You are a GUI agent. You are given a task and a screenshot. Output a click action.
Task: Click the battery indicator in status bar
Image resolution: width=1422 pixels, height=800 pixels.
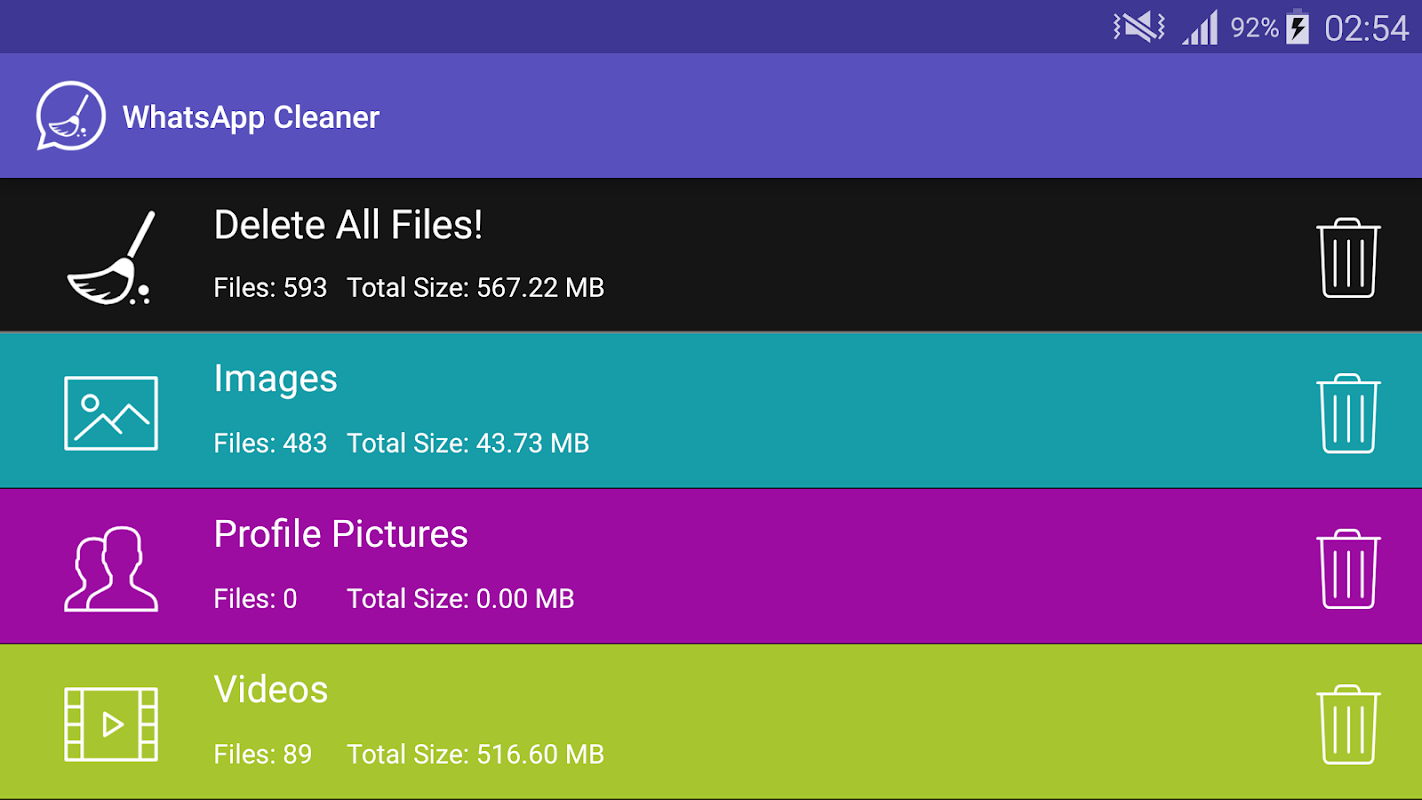1297,27
